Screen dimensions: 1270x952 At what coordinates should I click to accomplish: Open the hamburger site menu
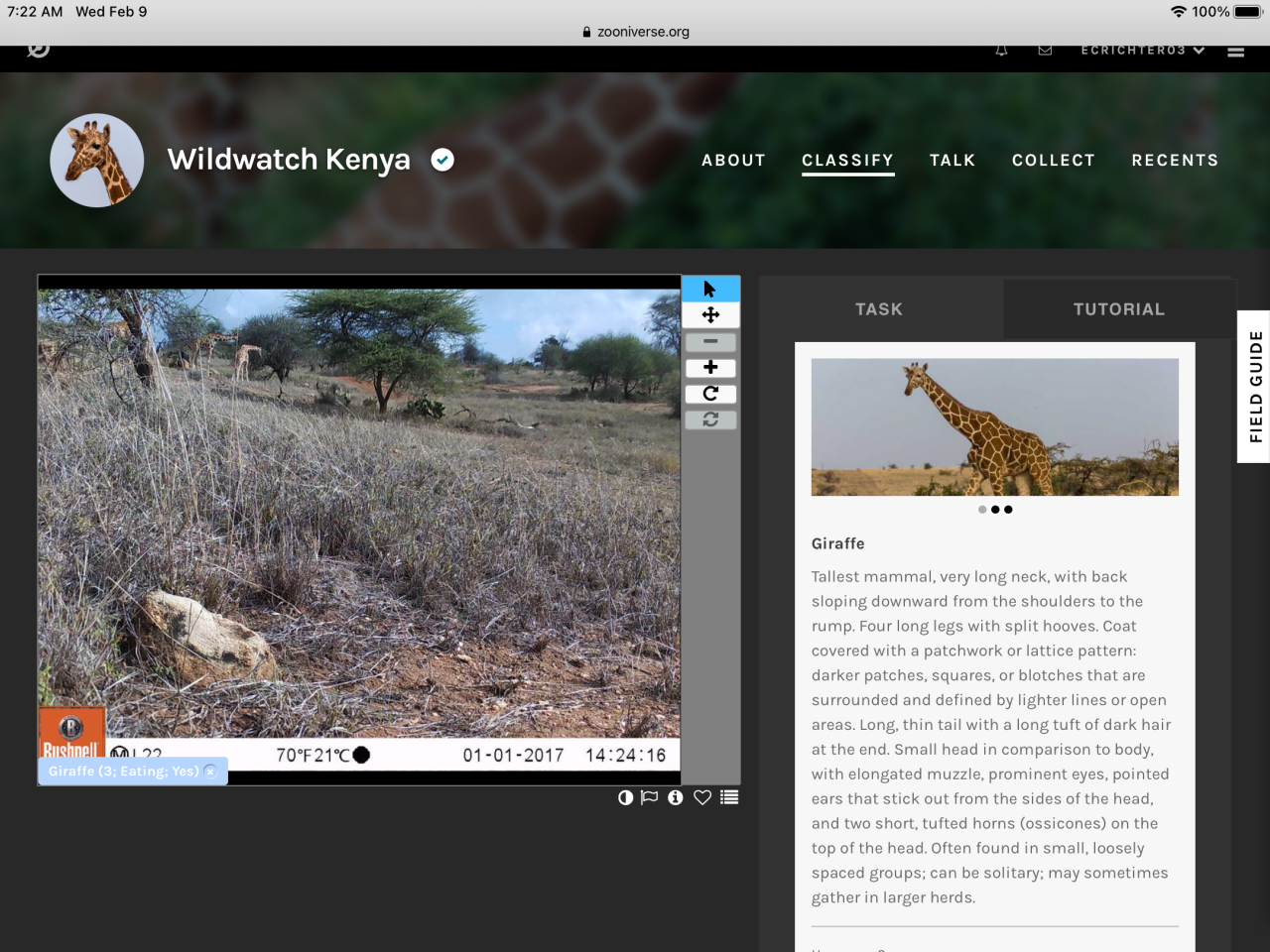click(x=1236, y=52)
